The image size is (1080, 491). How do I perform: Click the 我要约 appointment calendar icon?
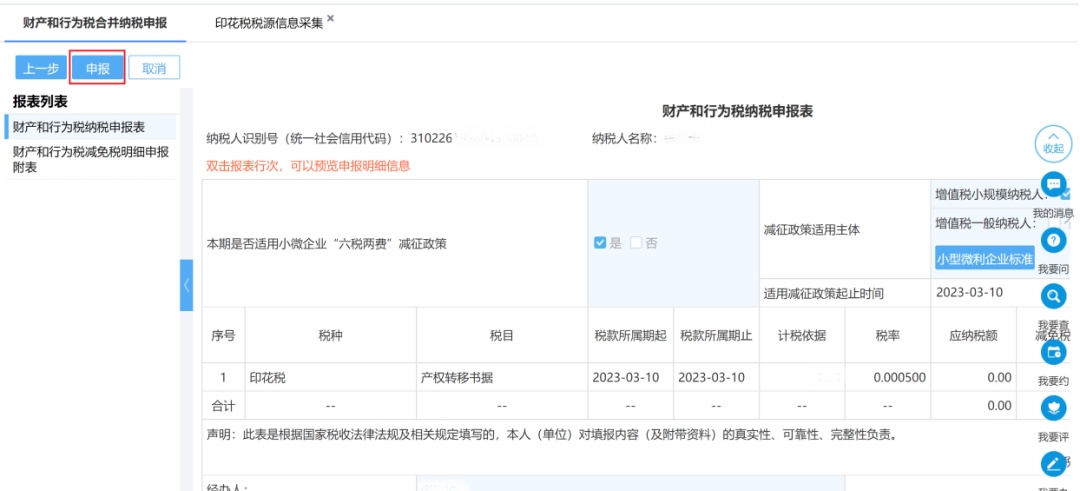pos(1053,352)
